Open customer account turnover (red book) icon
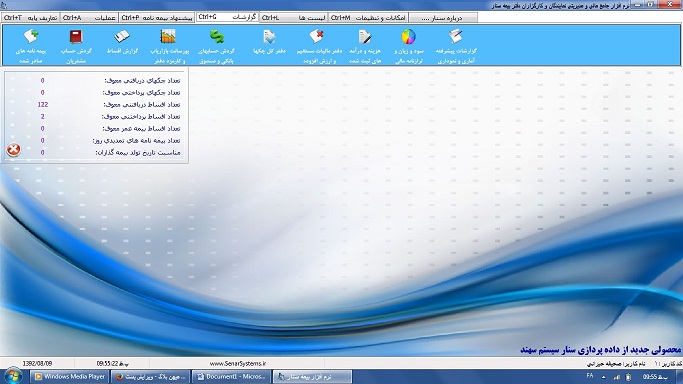Viewport: 683px width, 384px height. point(76,37)
